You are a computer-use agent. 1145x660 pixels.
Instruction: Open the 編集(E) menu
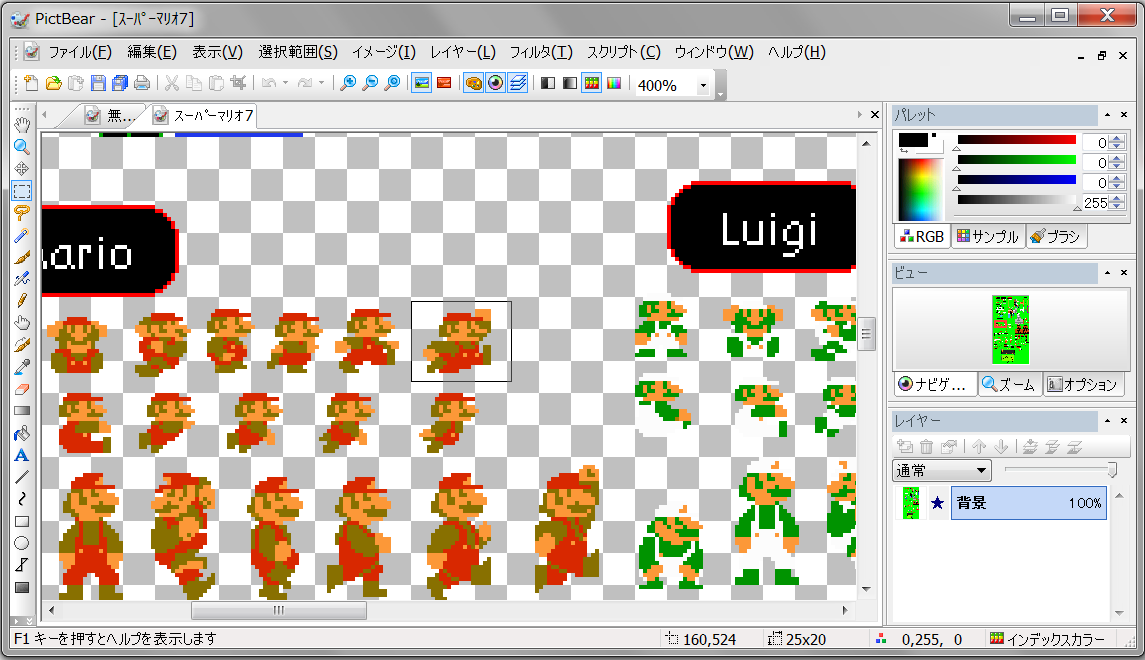[152, 52]
